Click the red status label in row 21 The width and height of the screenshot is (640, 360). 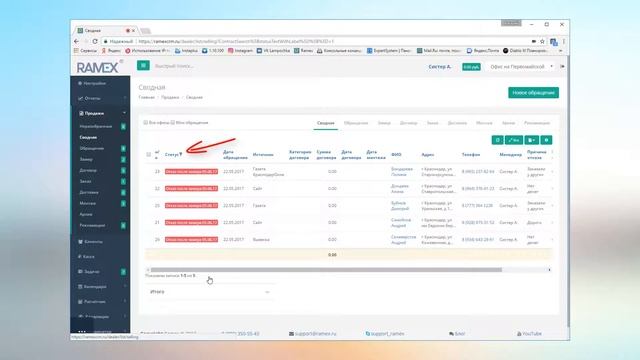[x=191, y=222]
